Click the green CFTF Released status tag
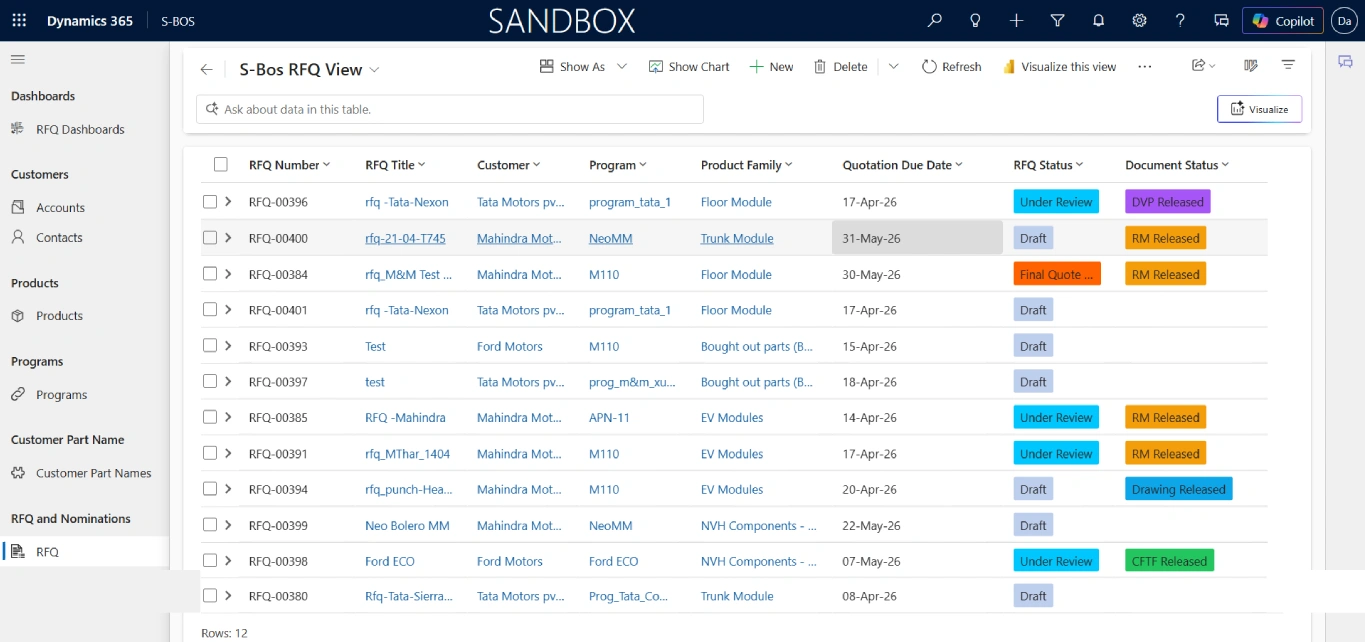The width and height of the screenshot is (1365, 642). [1169, 561]
